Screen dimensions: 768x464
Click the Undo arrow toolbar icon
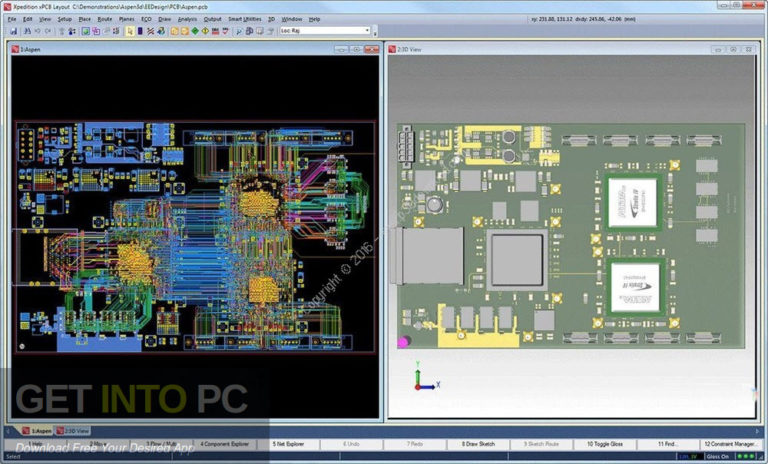[x=37, y=31]
